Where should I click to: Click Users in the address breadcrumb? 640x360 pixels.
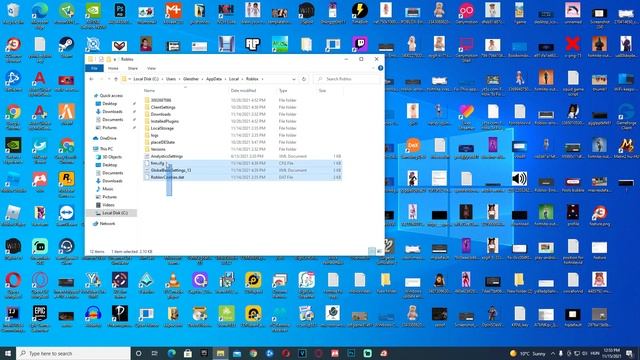click(x=171, y=79)
